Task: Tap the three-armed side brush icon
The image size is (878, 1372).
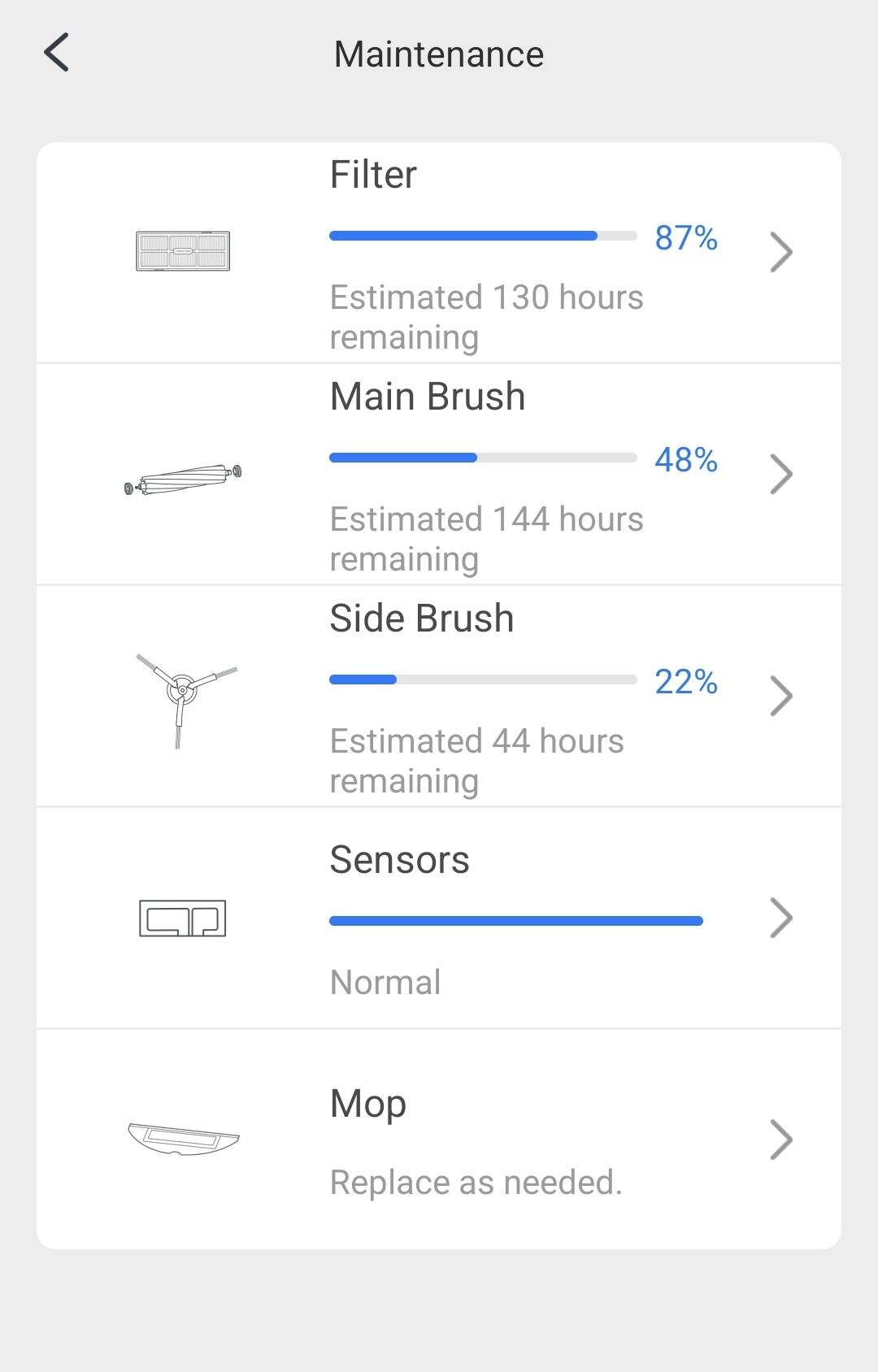Action: [185, 699]
